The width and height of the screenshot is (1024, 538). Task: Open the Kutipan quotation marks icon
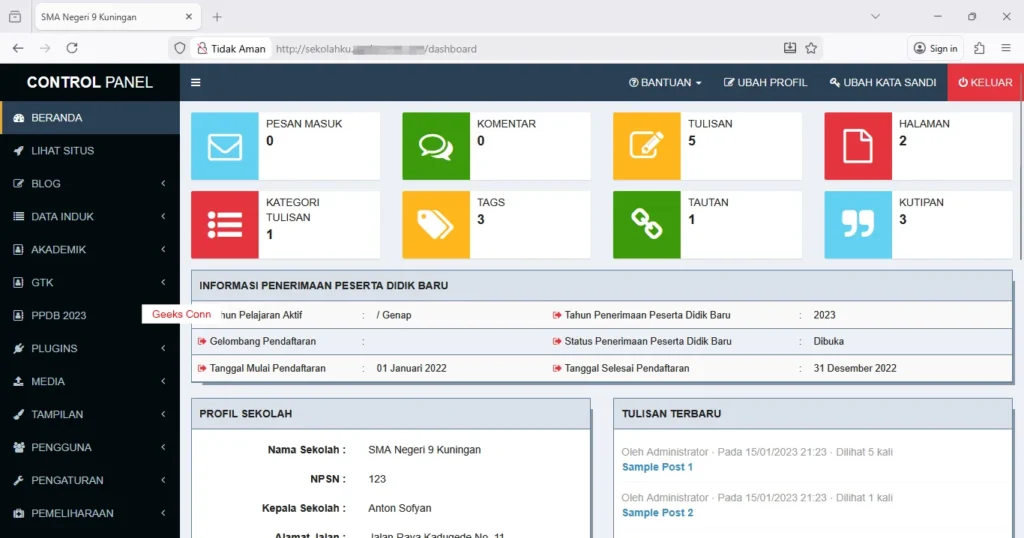pyautogui.click(x=857, y=225)
